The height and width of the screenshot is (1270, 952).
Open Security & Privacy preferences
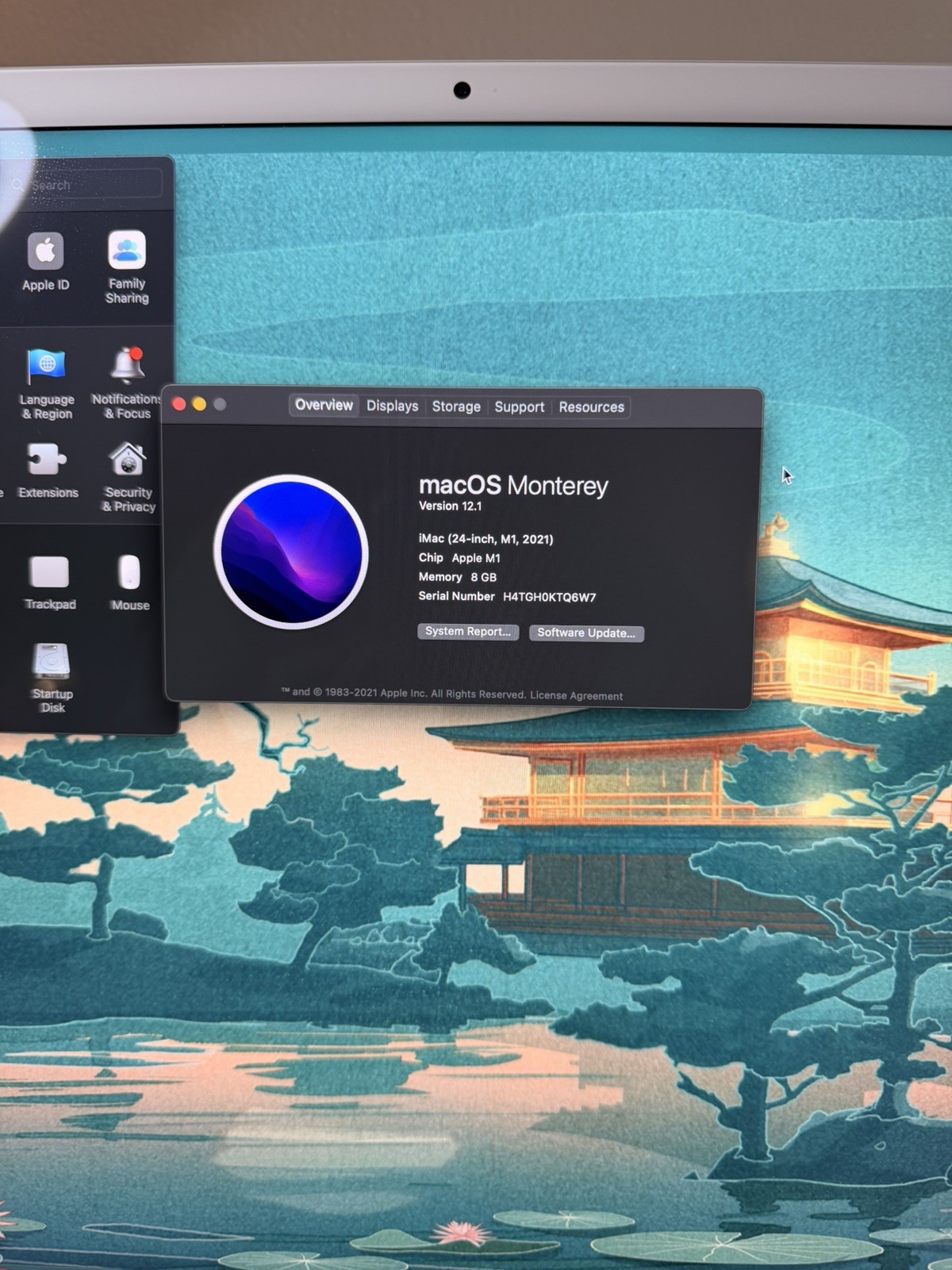pyautogui.click(x=129, y=477)
